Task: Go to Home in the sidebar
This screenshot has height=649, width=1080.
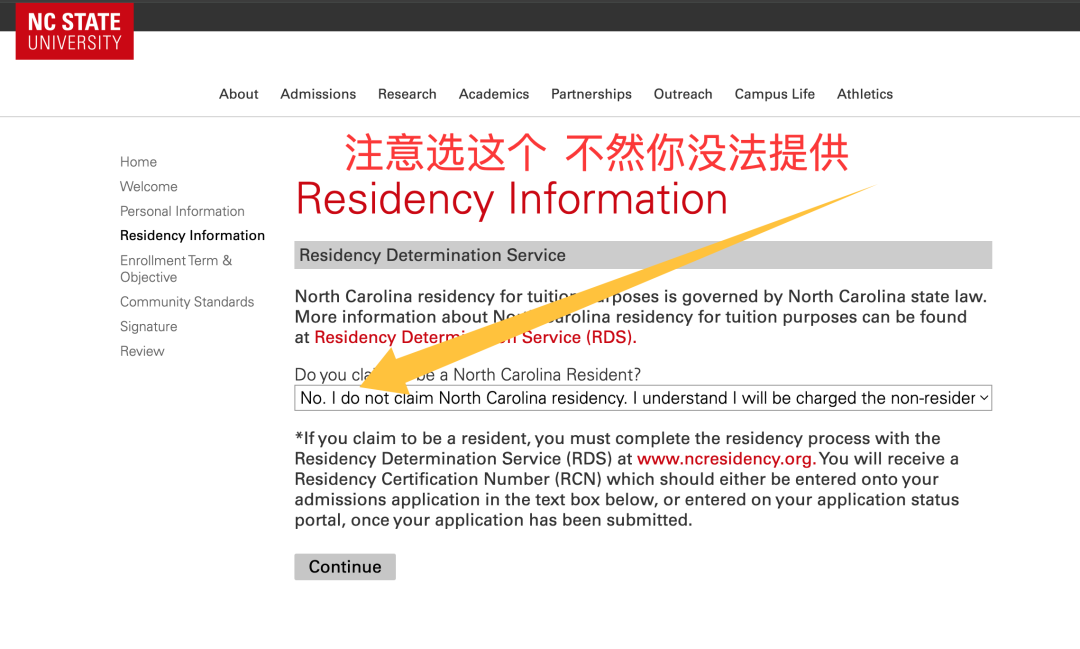Action: pos(138,162)
